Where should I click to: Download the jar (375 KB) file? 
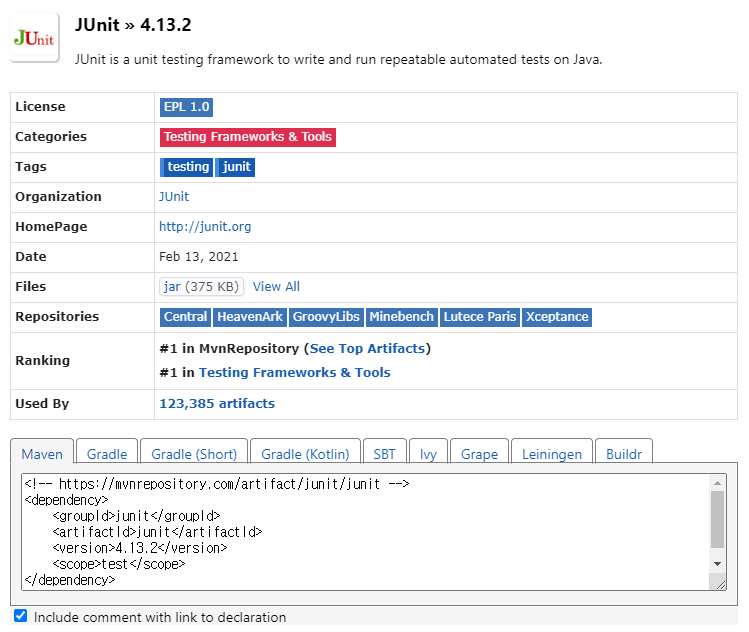(201, 287)
